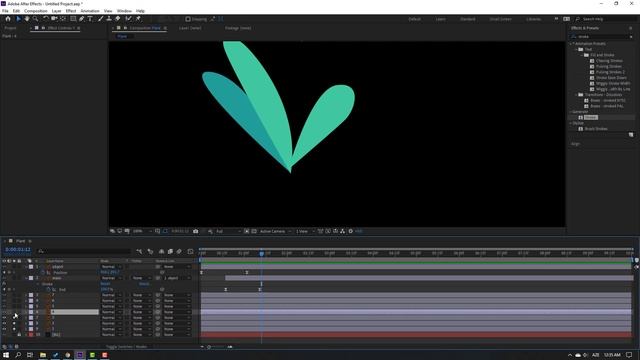Unlock the BG layer lock

click(19, 335)
